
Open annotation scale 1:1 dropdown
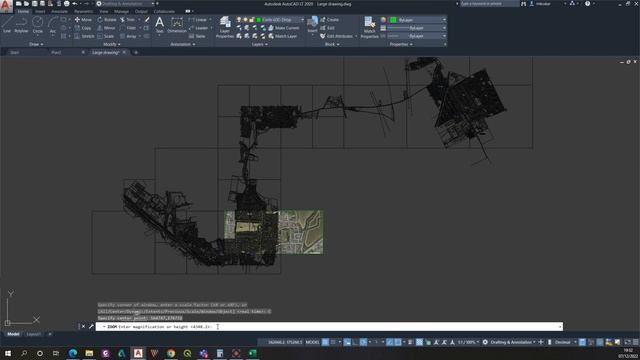[x=469, y=342]
